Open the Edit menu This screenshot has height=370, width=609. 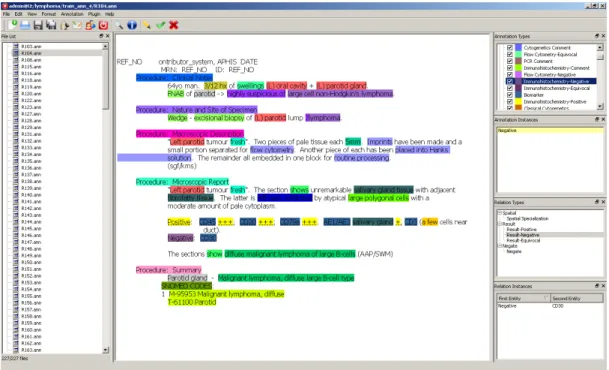point(19,14)
